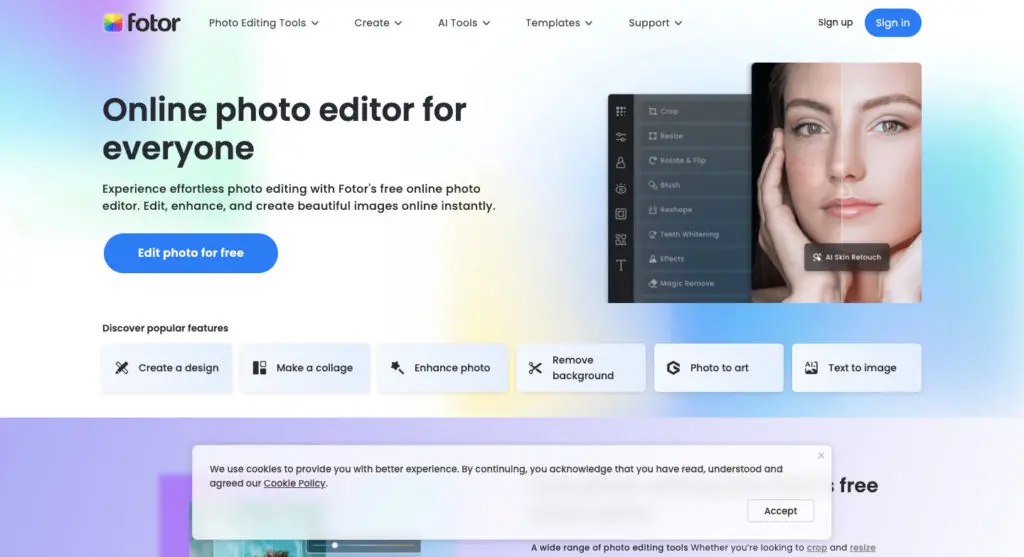Click the AI Skin Retouch badge
This screenshot has height=557, width=1024.
pyautogui.click(x=847, y=257)
